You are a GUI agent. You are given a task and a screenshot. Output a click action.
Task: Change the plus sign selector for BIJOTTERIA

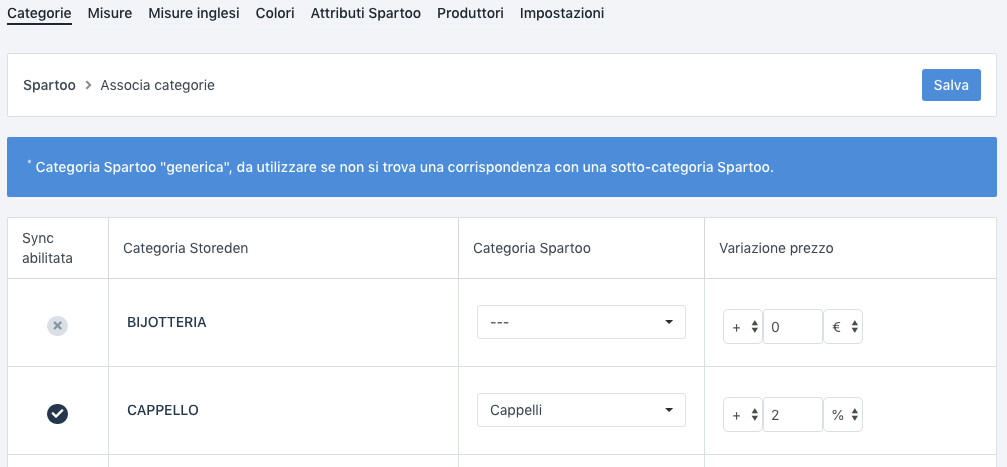(742, 326)
